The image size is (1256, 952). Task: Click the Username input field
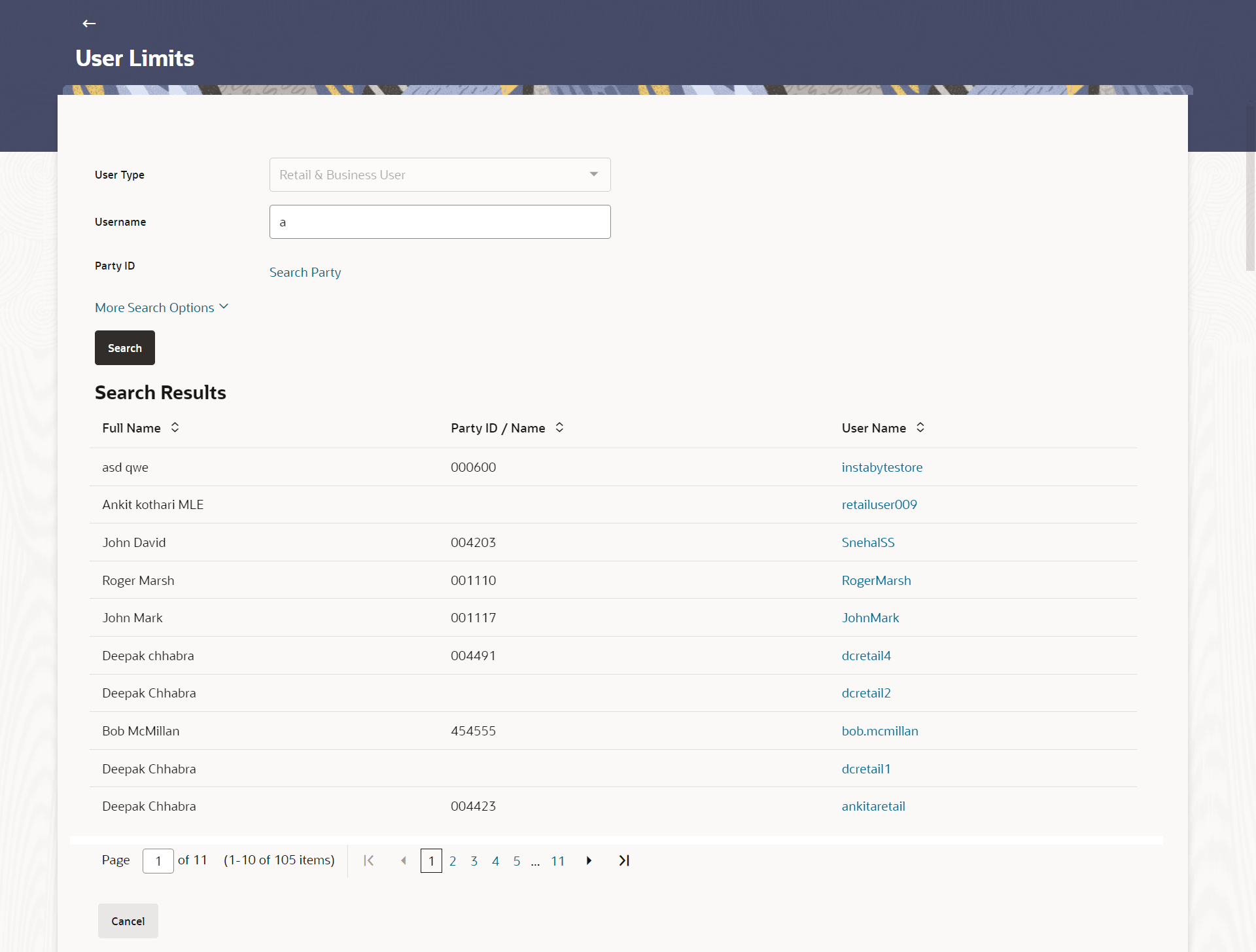click(440, 222)
